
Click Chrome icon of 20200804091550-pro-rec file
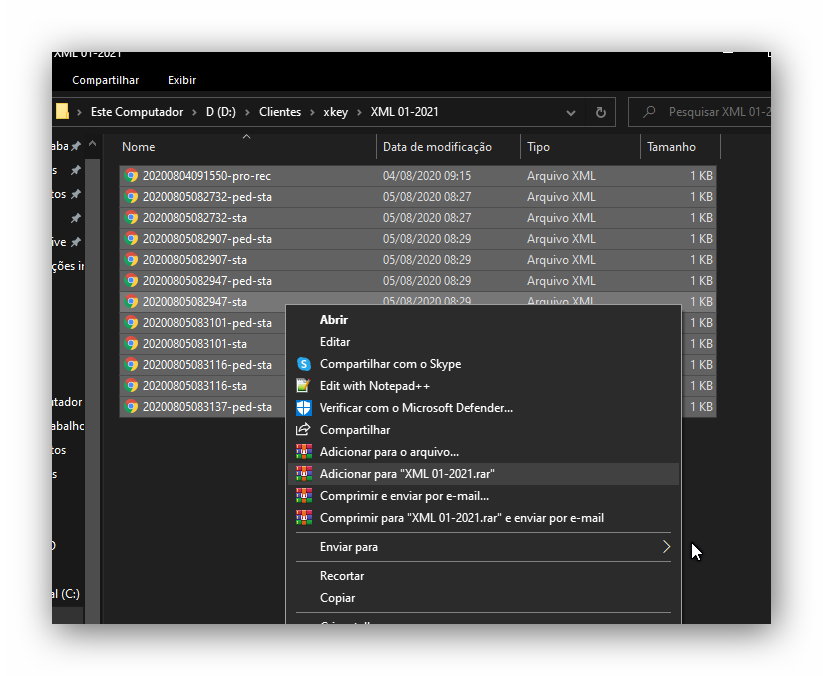coord(131,176)
